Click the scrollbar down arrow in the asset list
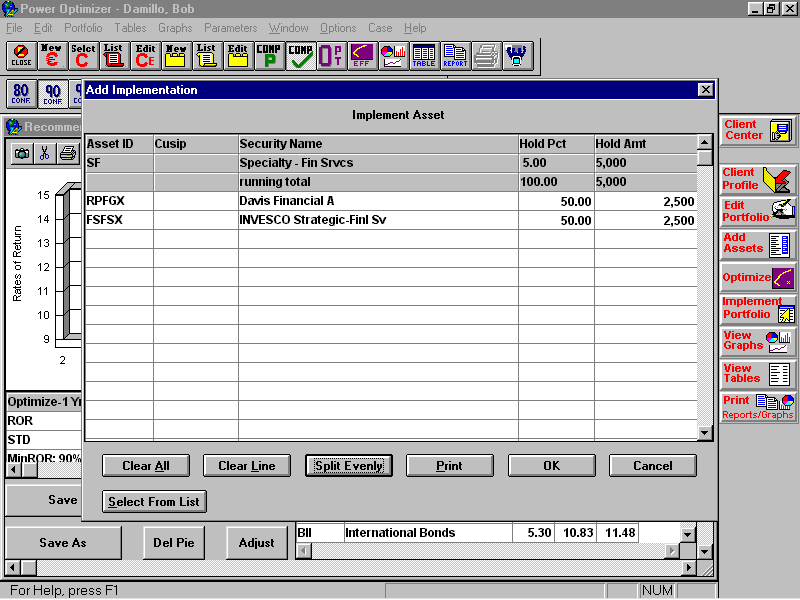This screenshot has width=800, height=600. 704,430
